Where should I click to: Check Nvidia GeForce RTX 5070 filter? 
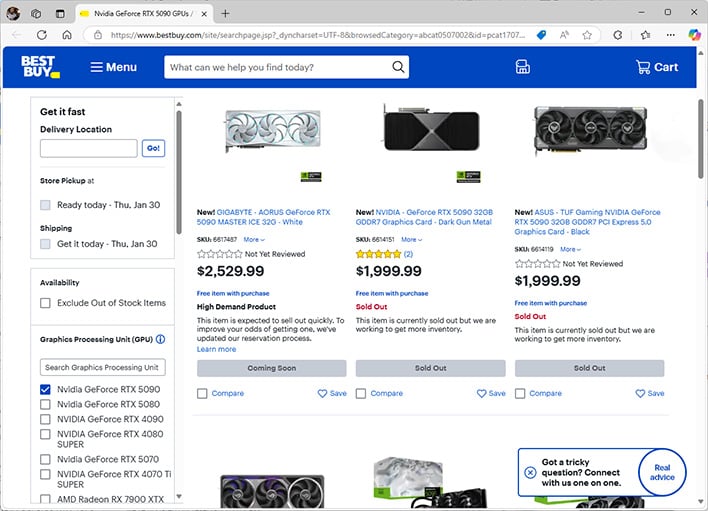(x=45, y=459)
